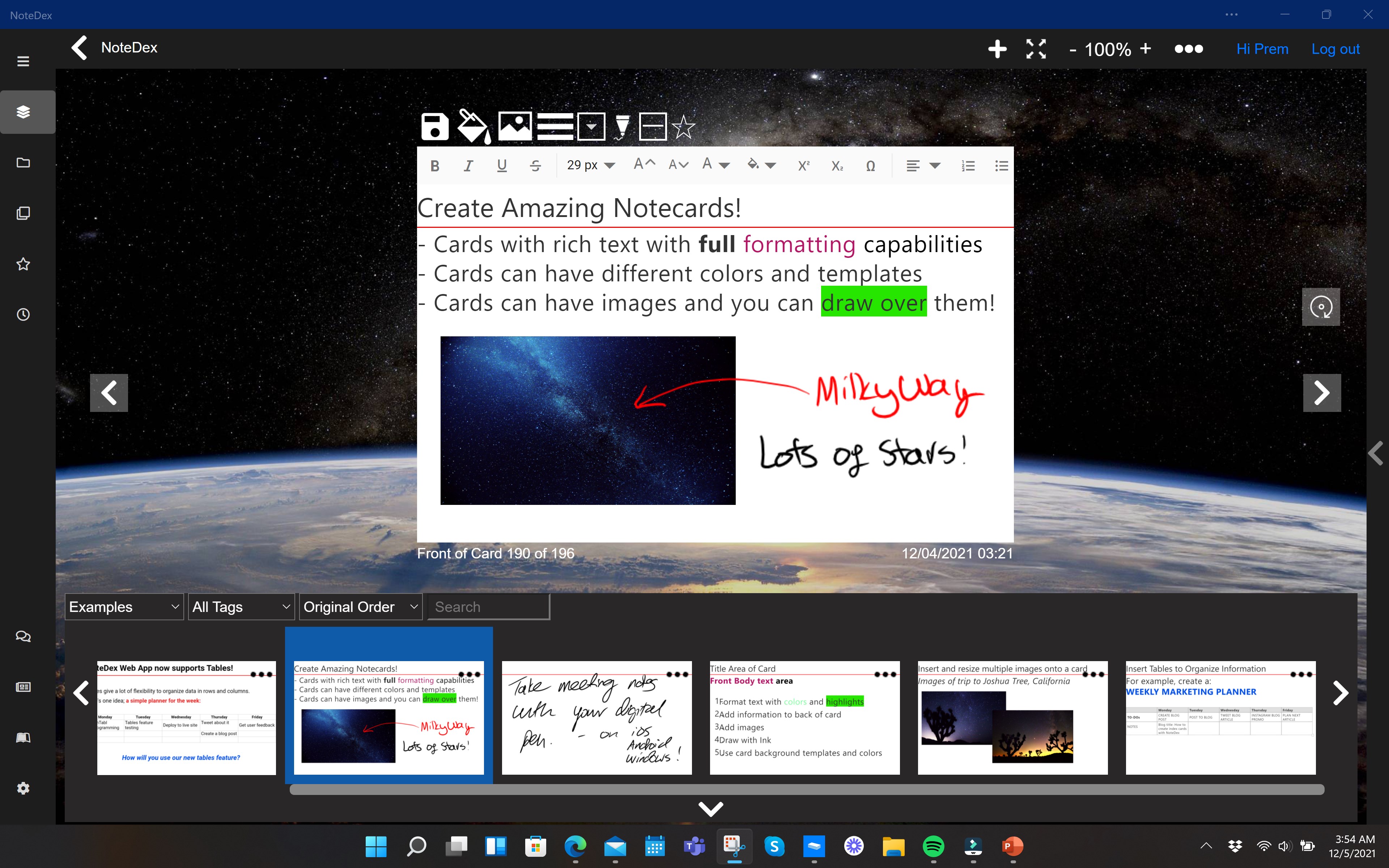Click the save card floppy disk icon

click(434, 126)
